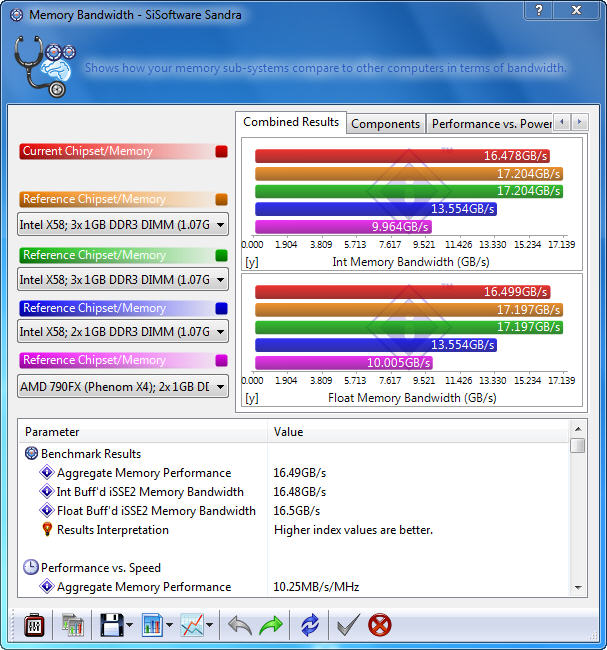Save results with the floppy disk icon

[x=112, y=625]
